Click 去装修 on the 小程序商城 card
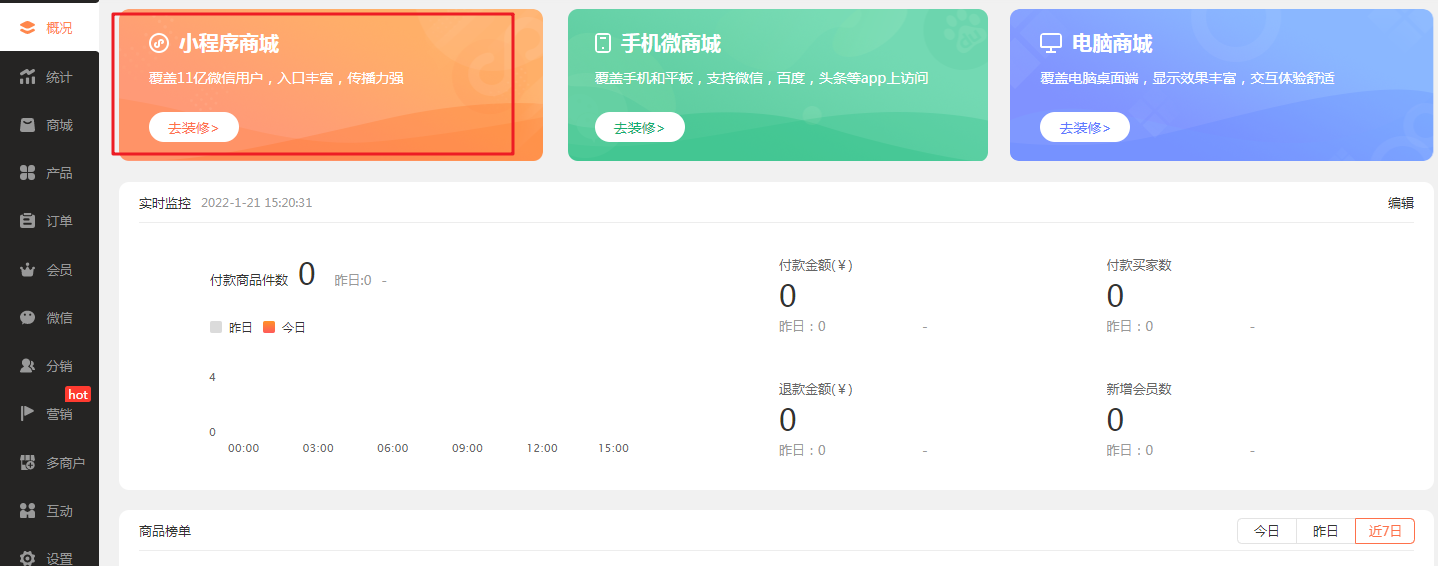 (x=194, y=128)
